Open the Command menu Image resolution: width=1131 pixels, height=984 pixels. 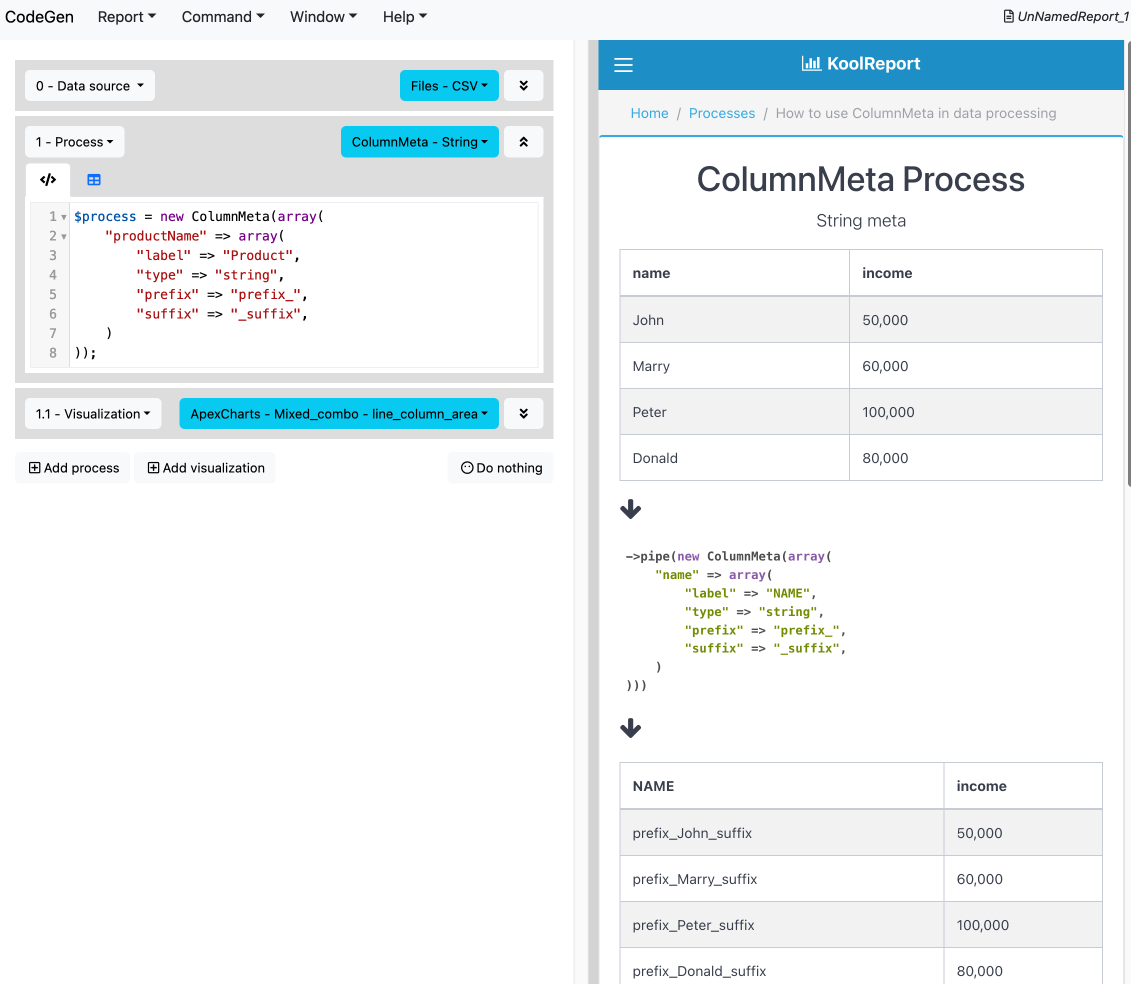[223, 17]
